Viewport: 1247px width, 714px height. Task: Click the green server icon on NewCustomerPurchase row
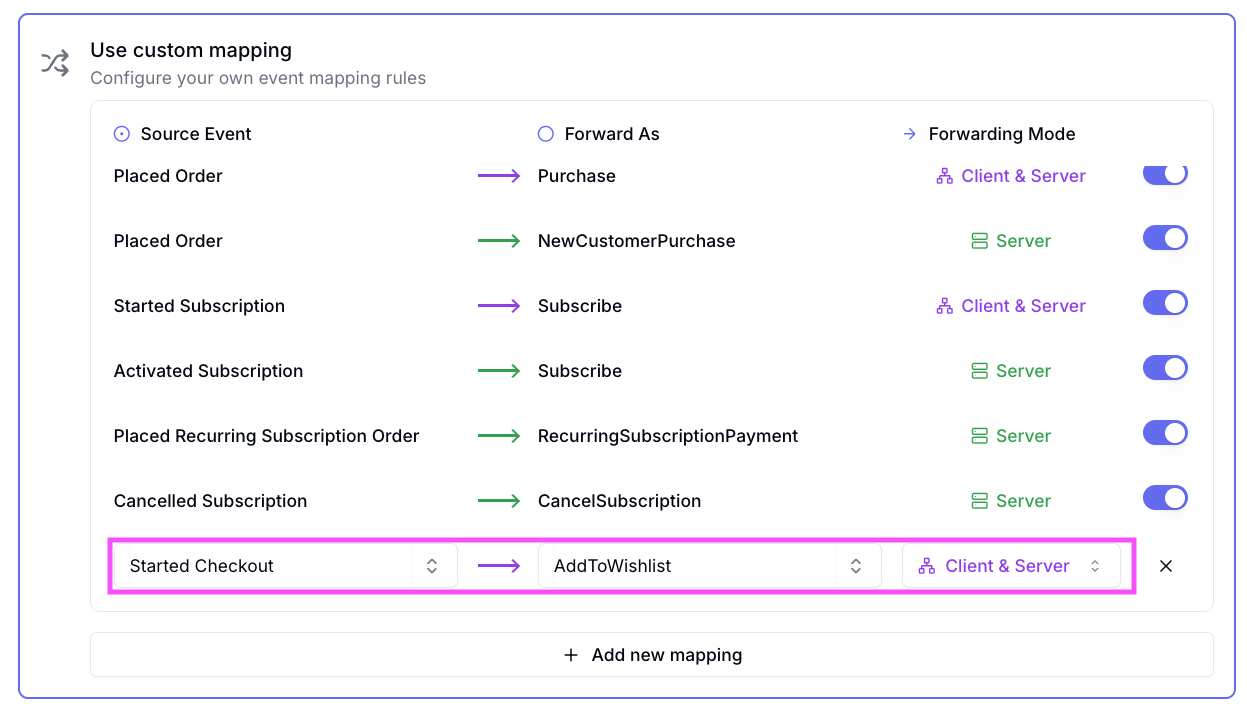coord(979,240)
